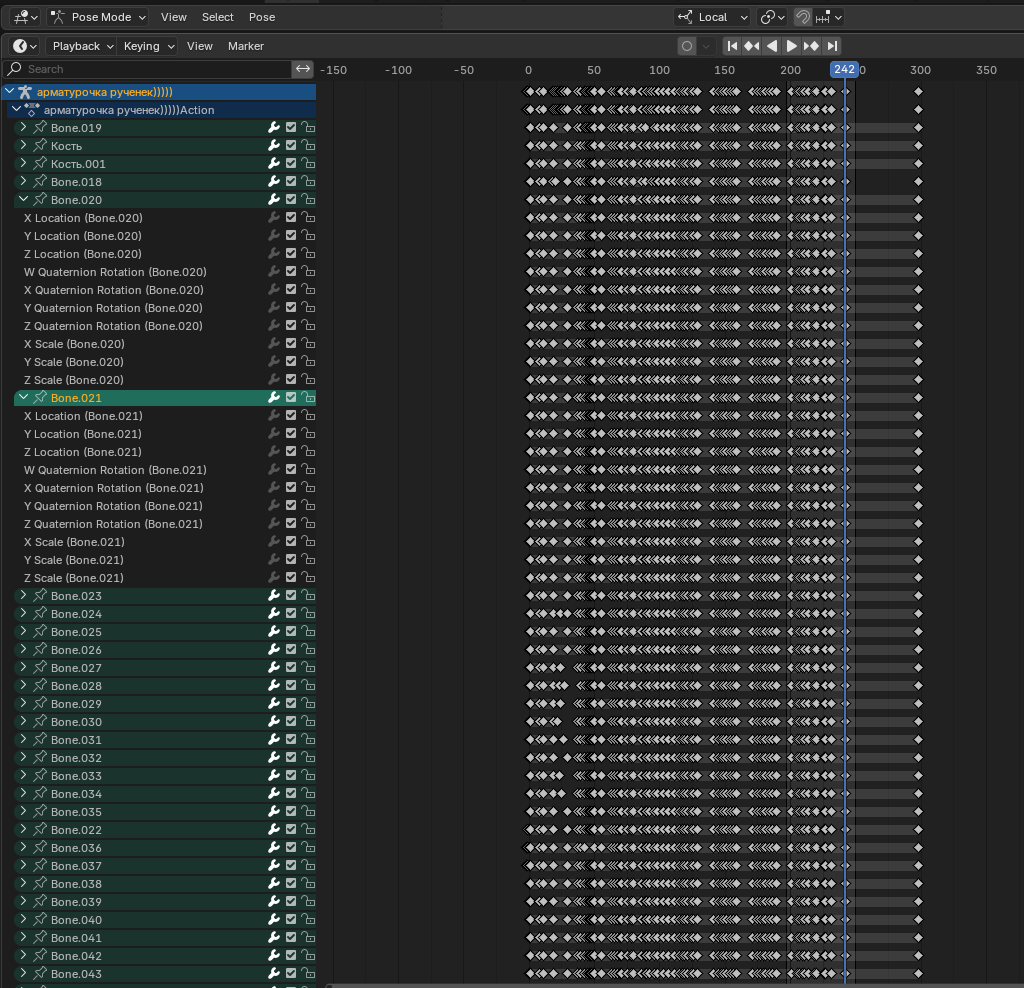1024x988 pixels.
Task: Open the Local transform orientation dropdown
Action: (713, 17)
